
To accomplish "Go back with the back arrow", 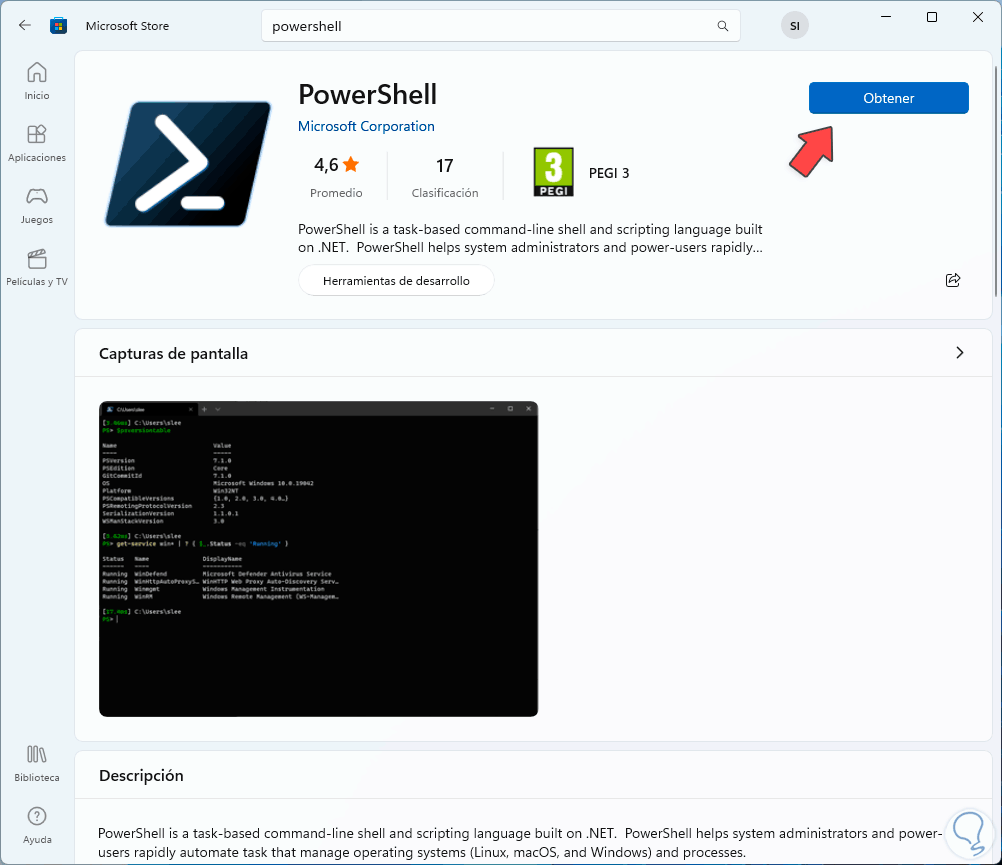I will tap(24, 26).
